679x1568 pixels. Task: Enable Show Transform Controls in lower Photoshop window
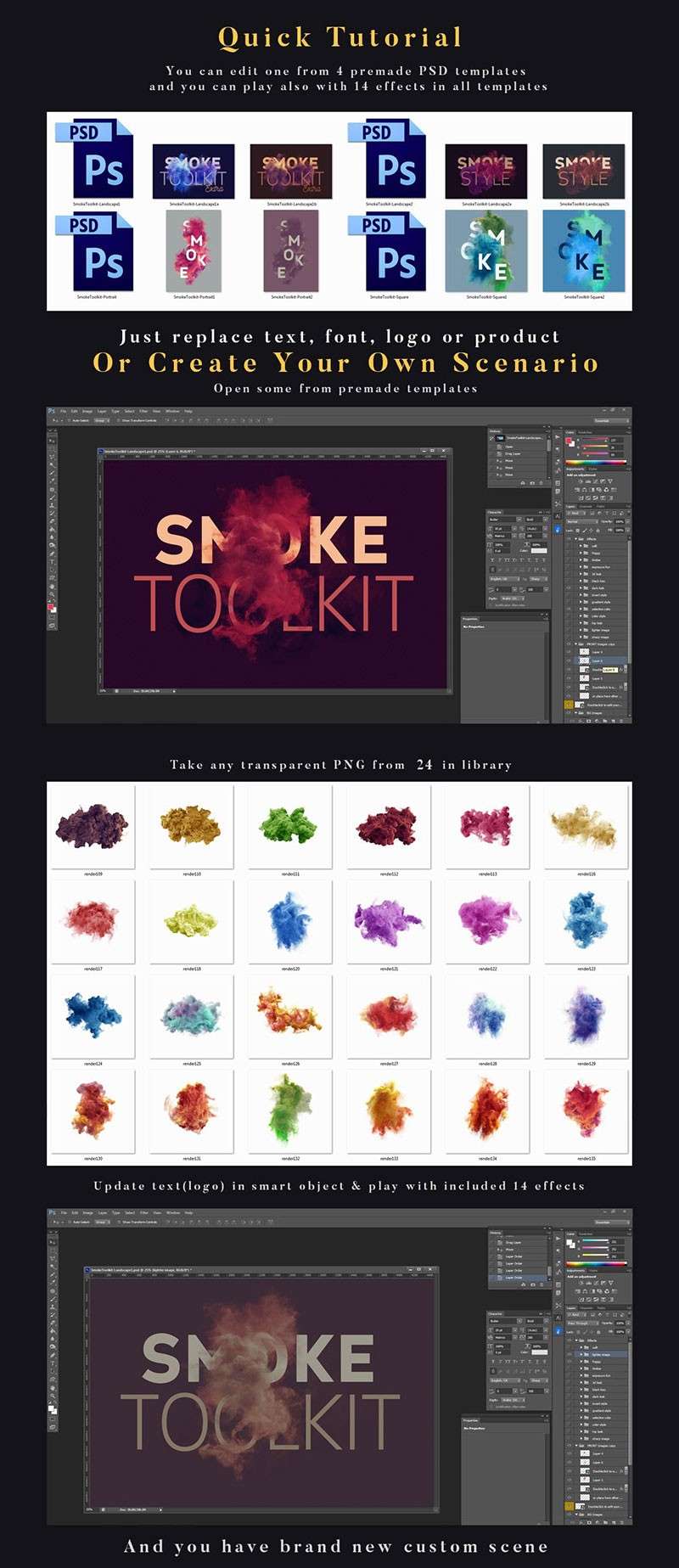[120, 1222]
